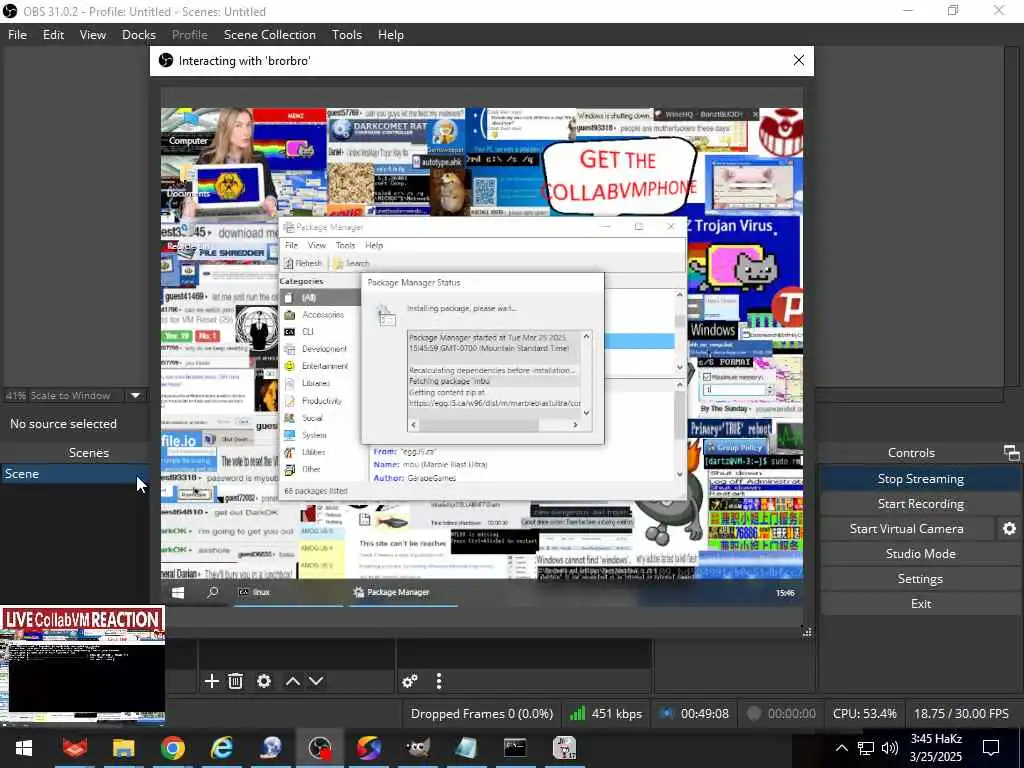
Task: Click the volume speaker tray icon
Action: 889,748
